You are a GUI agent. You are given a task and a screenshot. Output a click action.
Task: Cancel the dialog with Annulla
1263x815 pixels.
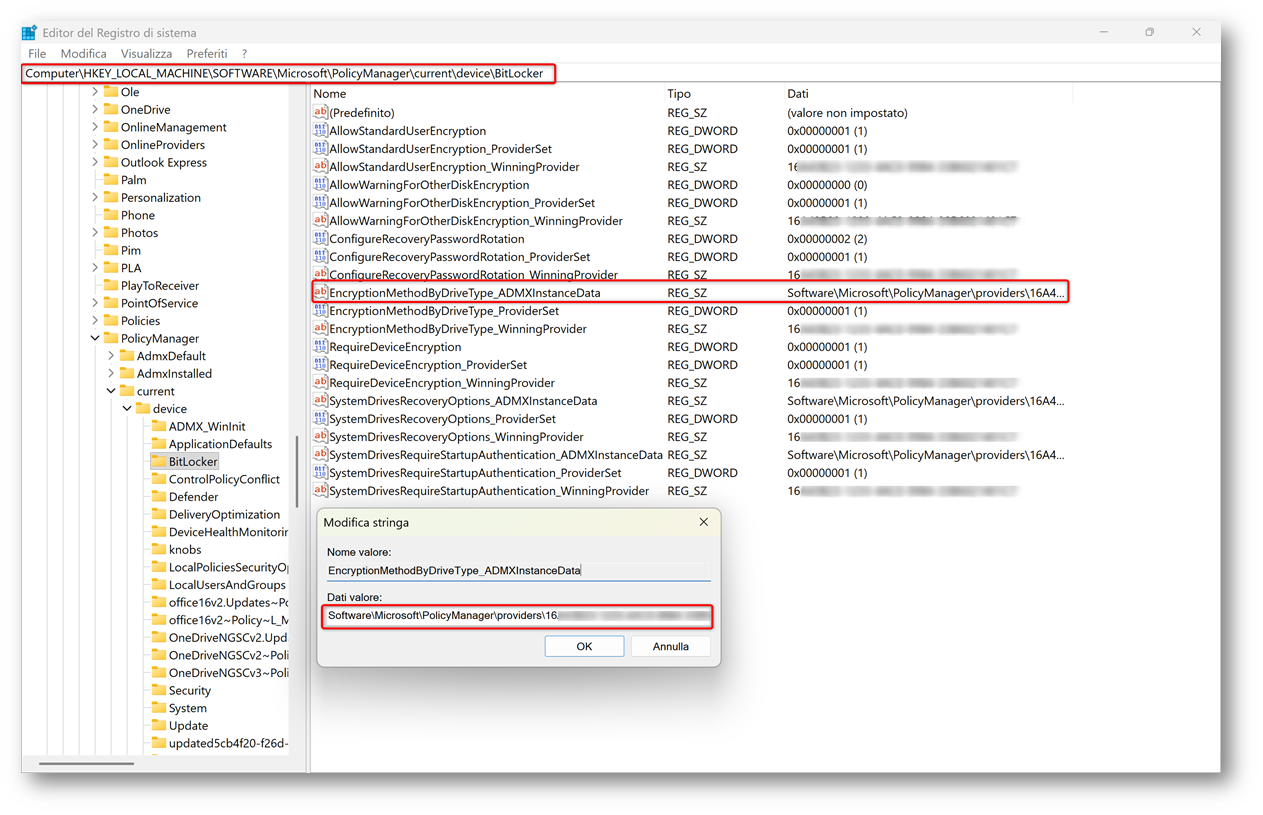pos(671,646)
